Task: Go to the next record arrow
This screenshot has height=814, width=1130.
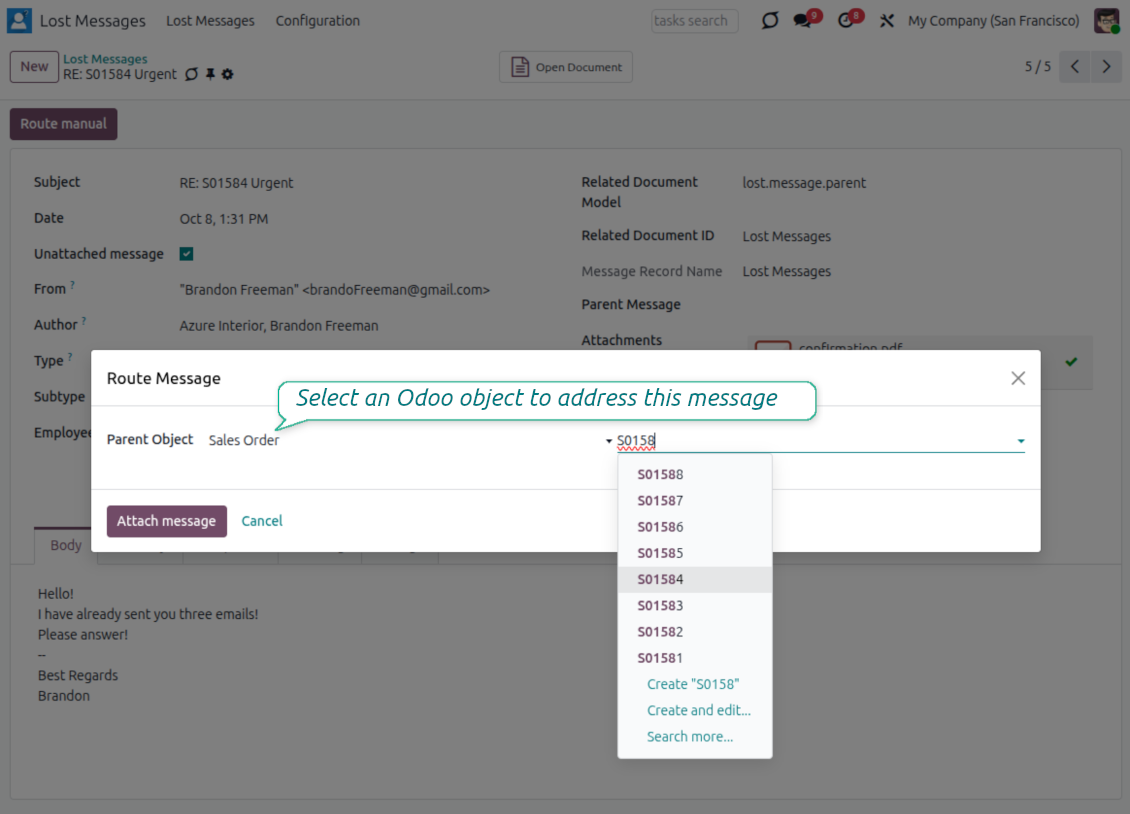Action: coord(1106,67)
